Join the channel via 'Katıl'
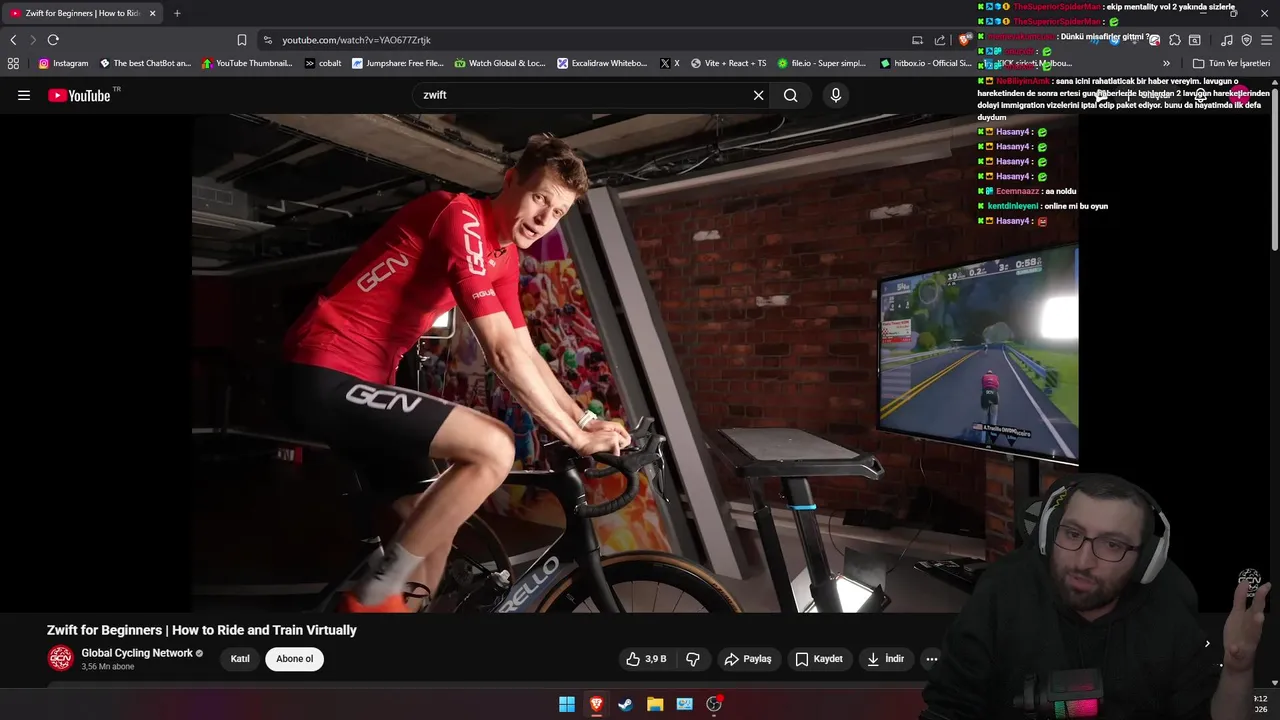The width and height of the screenshot is (1280, 720). (240, 659)
